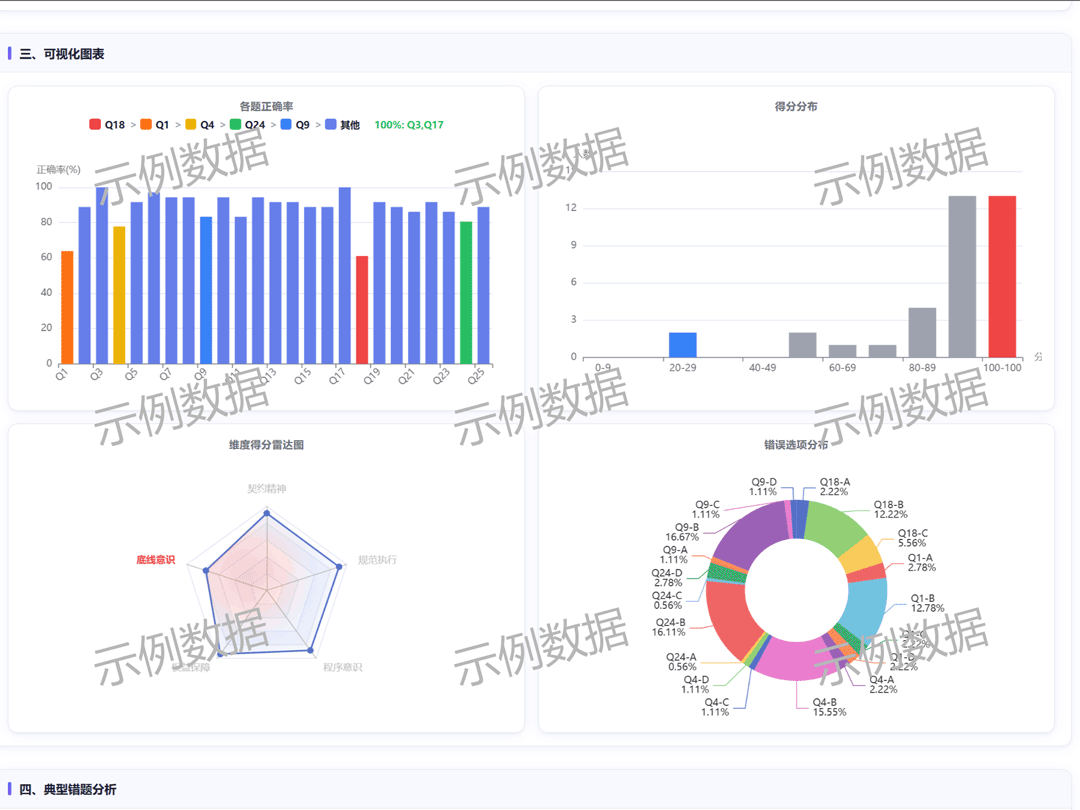The width and height of the screenshot is (1080, 810).
Task: Select the green Q18-B donut slice
Action: tap(833, 527)
